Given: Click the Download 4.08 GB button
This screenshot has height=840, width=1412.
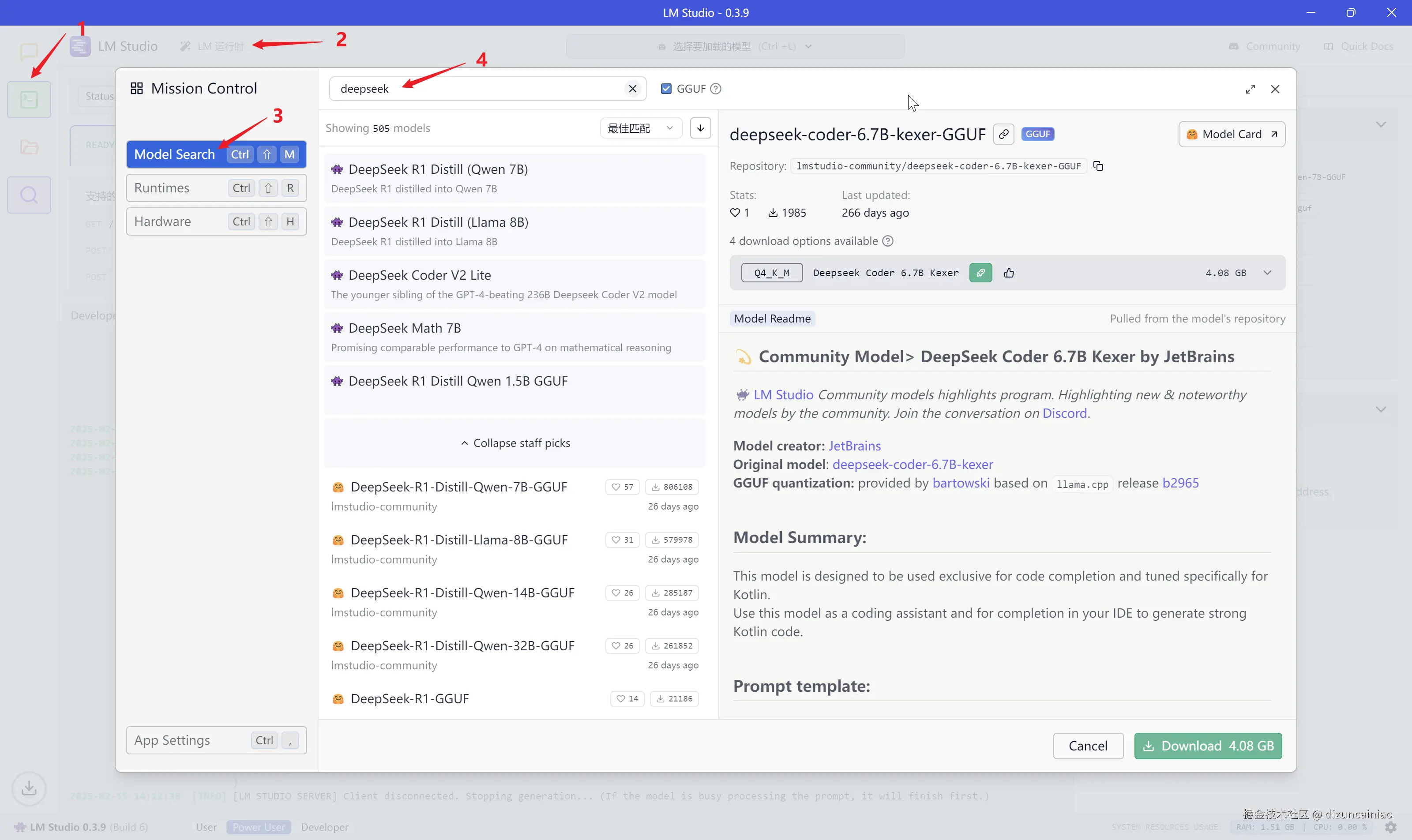Looking at the screenshot, I should click(1208, 746).
